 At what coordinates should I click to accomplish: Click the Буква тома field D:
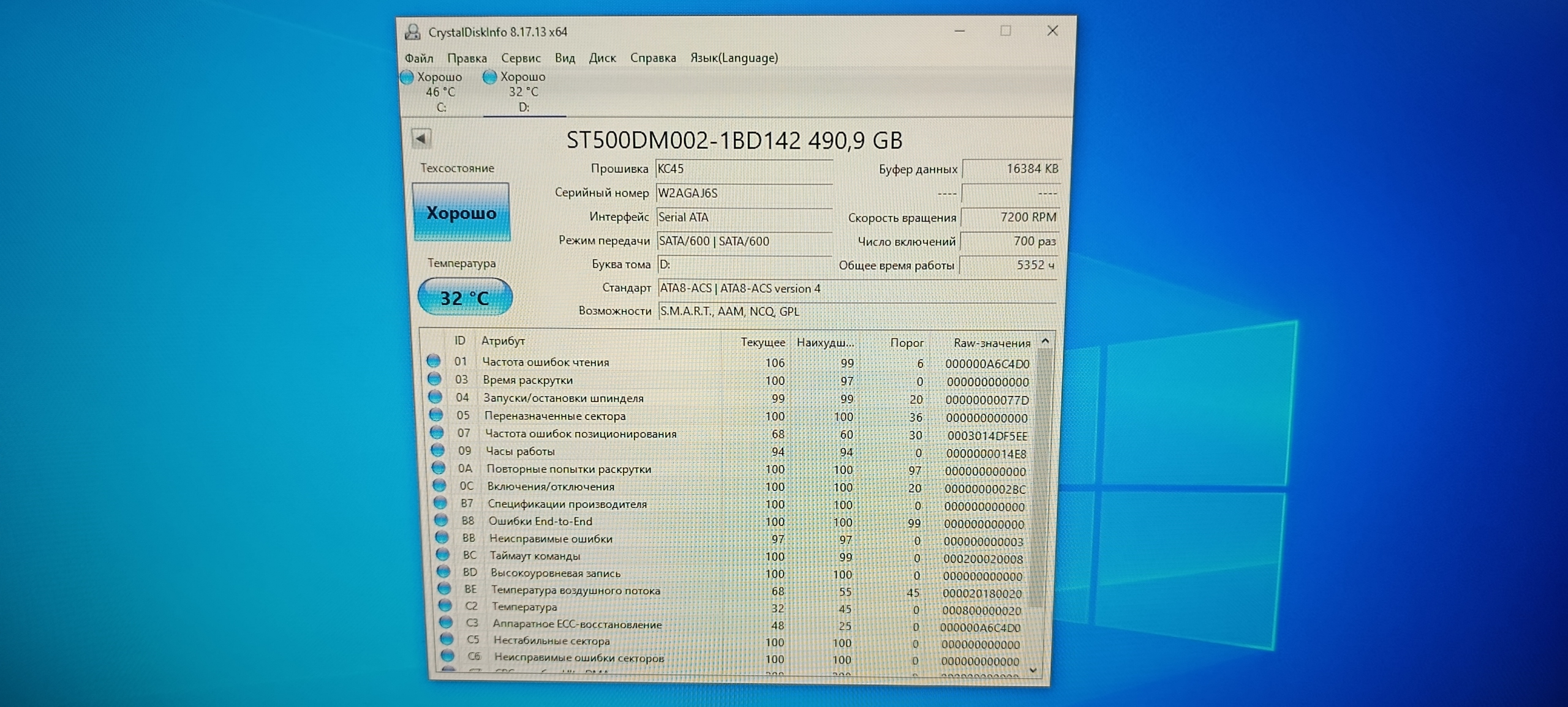pyautogui.click(x=744, y=264)
